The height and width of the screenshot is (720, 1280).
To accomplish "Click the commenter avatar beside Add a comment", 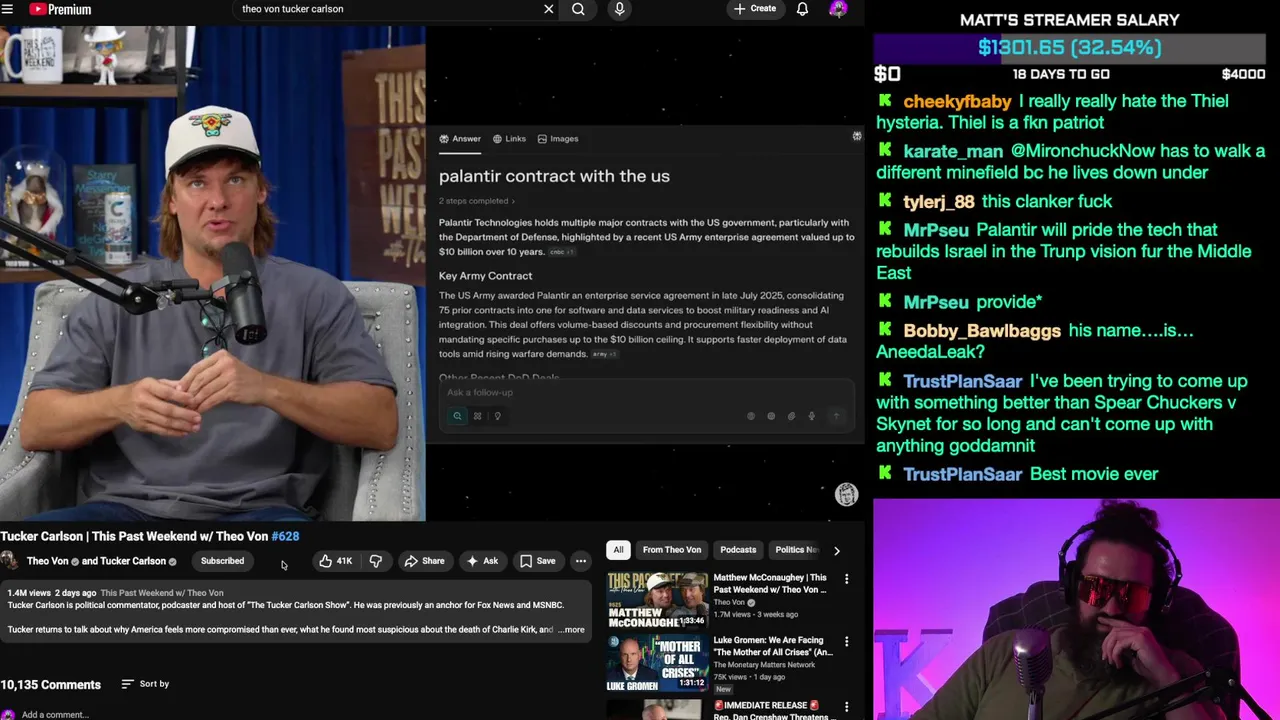I will [x=8, y=714].
